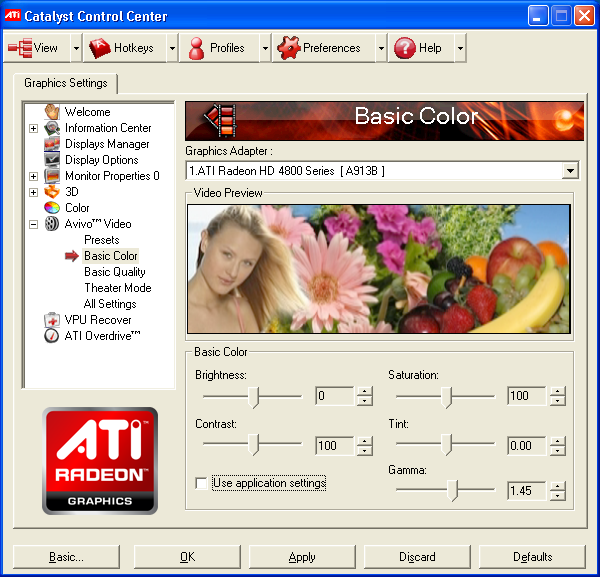This screenshot has height=577, width=600.
Task: Click the Discard button
Action: pyautogui.click(x=417, y=557)
